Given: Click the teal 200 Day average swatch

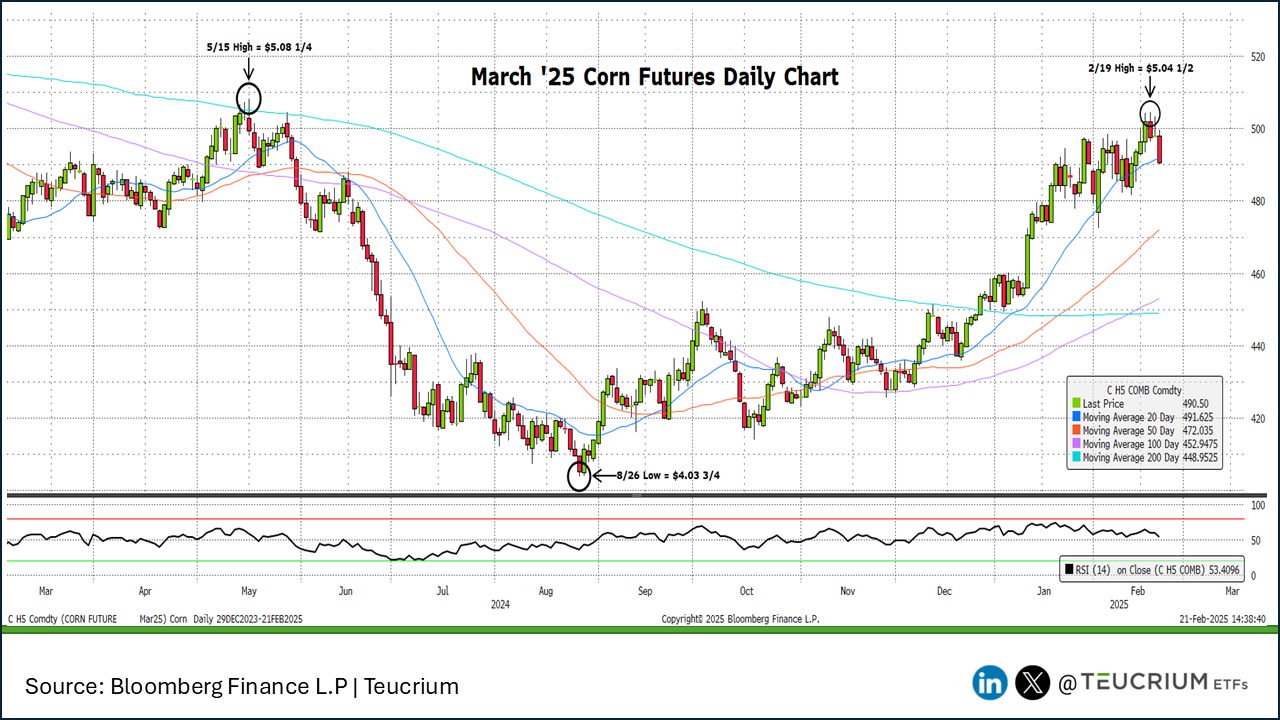Looking at the screenshot, I should pyautogui.click(x=1075, y=457).
